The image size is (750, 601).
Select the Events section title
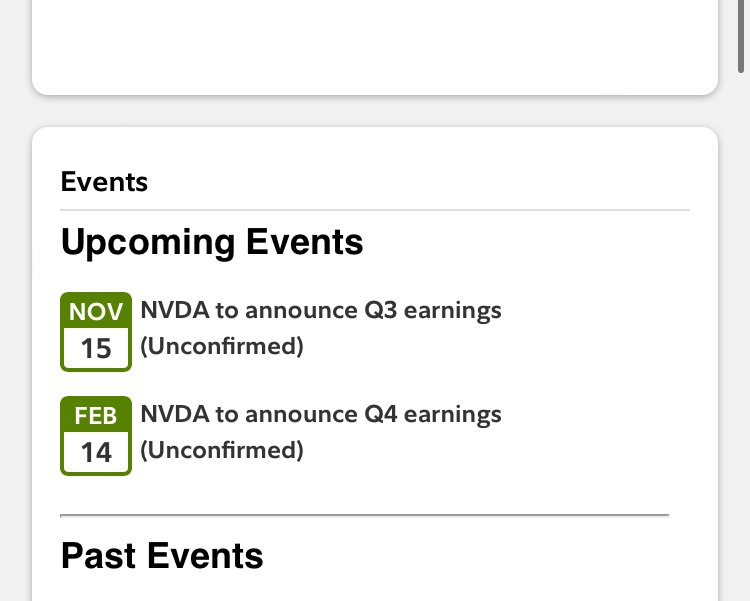tap(104, 182)
